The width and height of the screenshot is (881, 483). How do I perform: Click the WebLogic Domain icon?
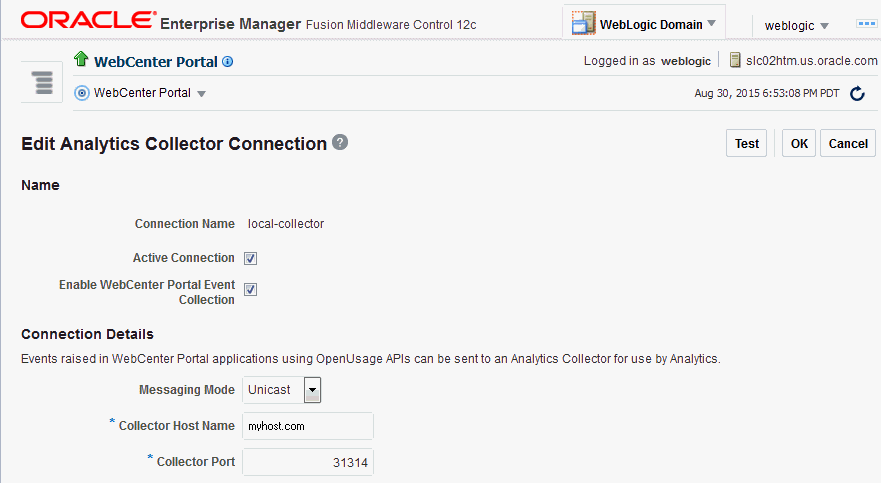point(584,23)
